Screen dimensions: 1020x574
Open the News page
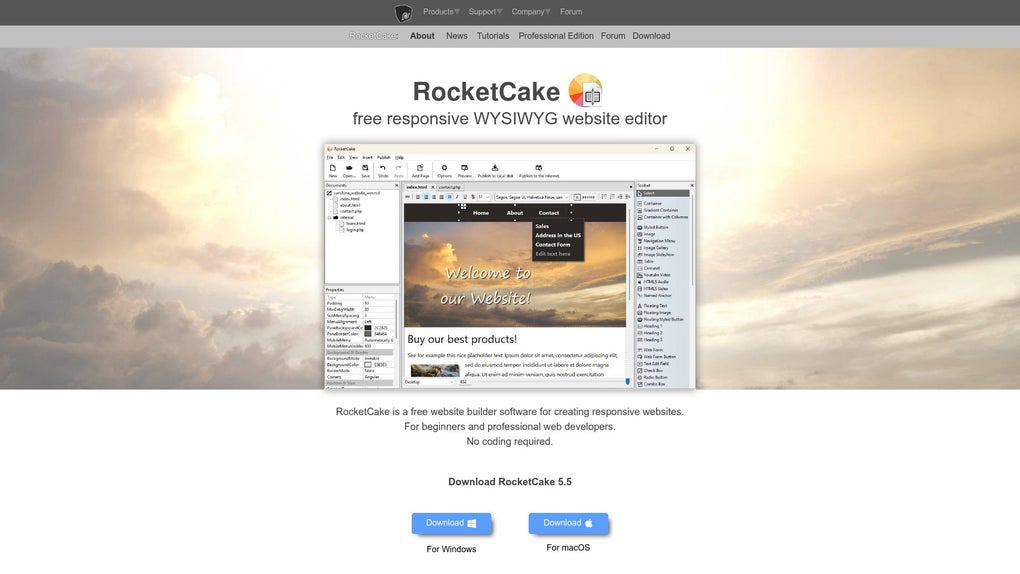457,36
